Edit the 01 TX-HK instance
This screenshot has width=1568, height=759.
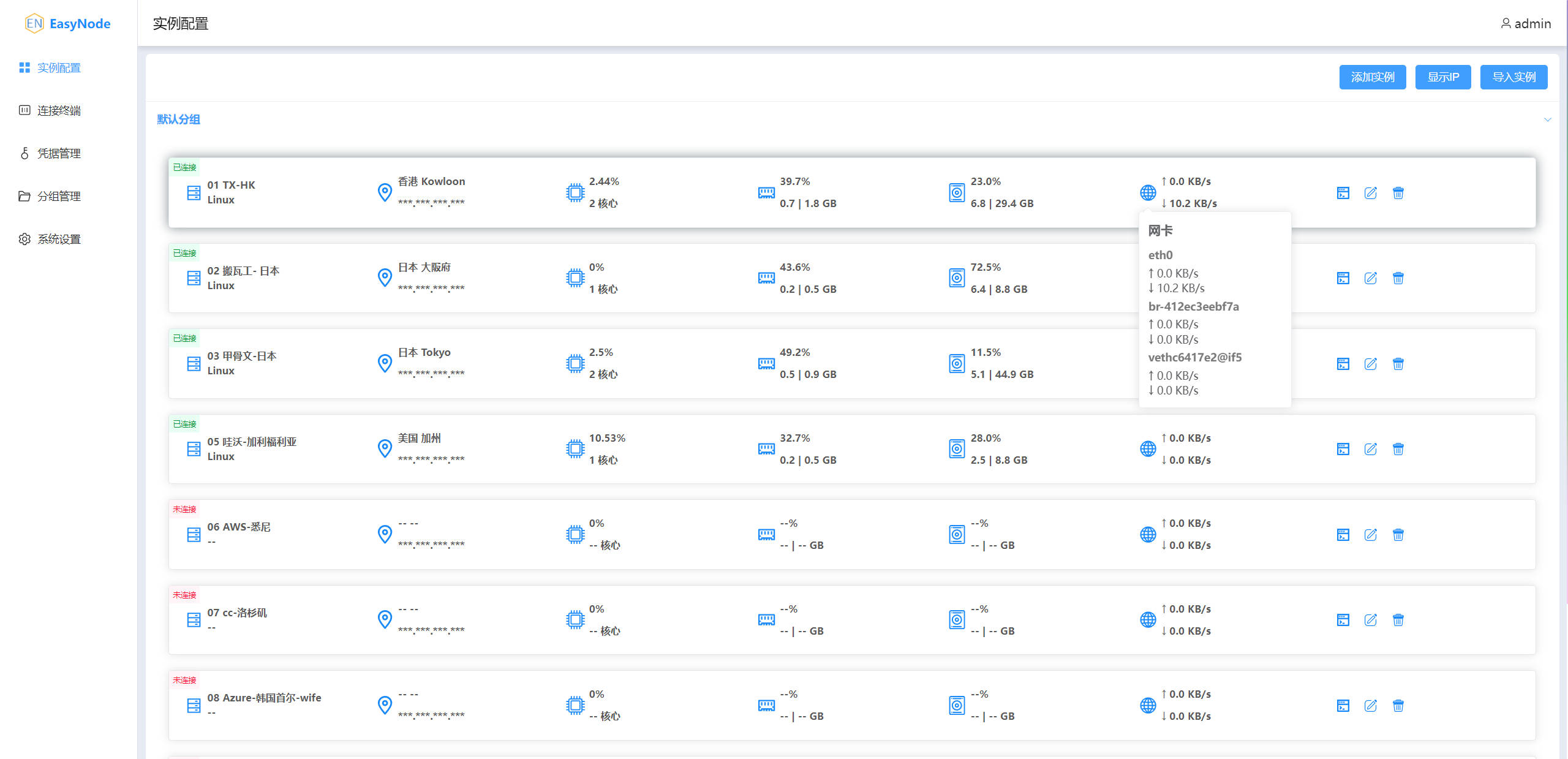(x=1370, y=193)
